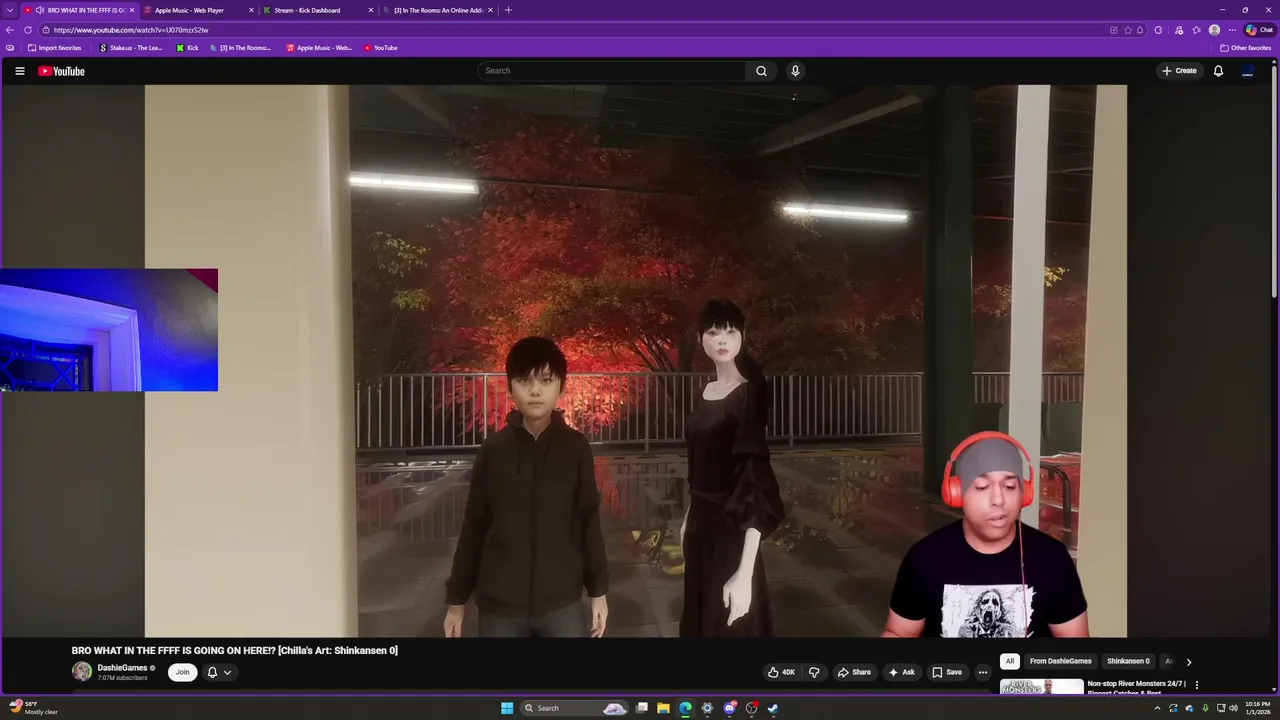Open Import favorites bookmark
Screen dimensions: 1280x720
pyautogui.click(x=55, y=48)
